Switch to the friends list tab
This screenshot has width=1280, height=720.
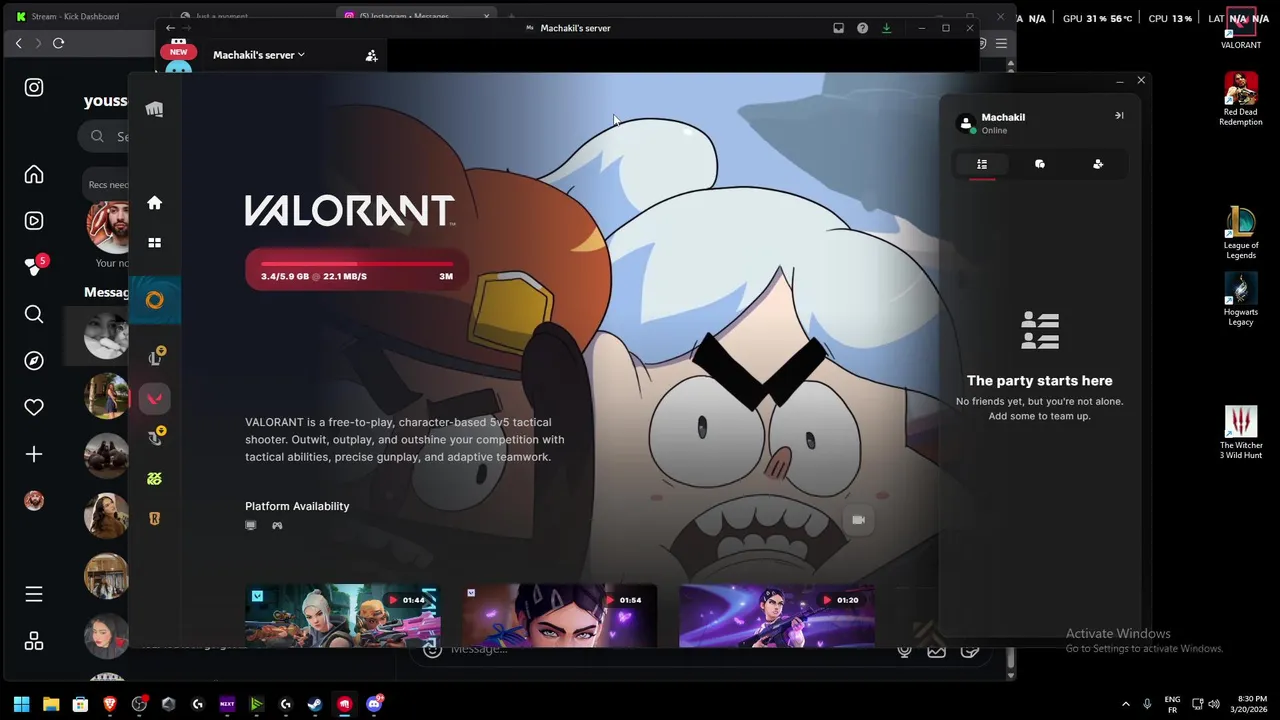coord(982,164)
